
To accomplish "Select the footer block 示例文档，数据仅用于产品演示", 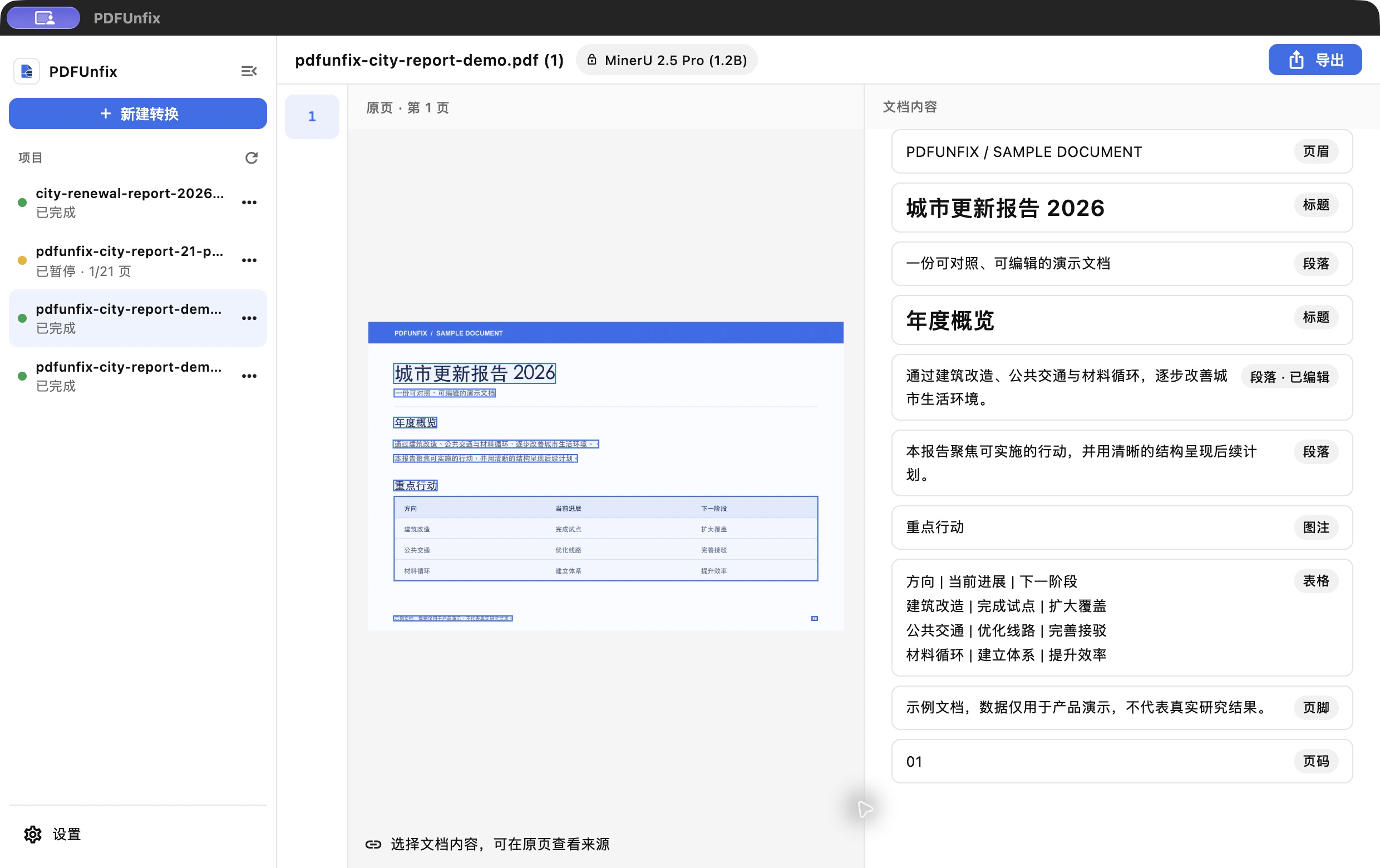I will pos(1122,708).
